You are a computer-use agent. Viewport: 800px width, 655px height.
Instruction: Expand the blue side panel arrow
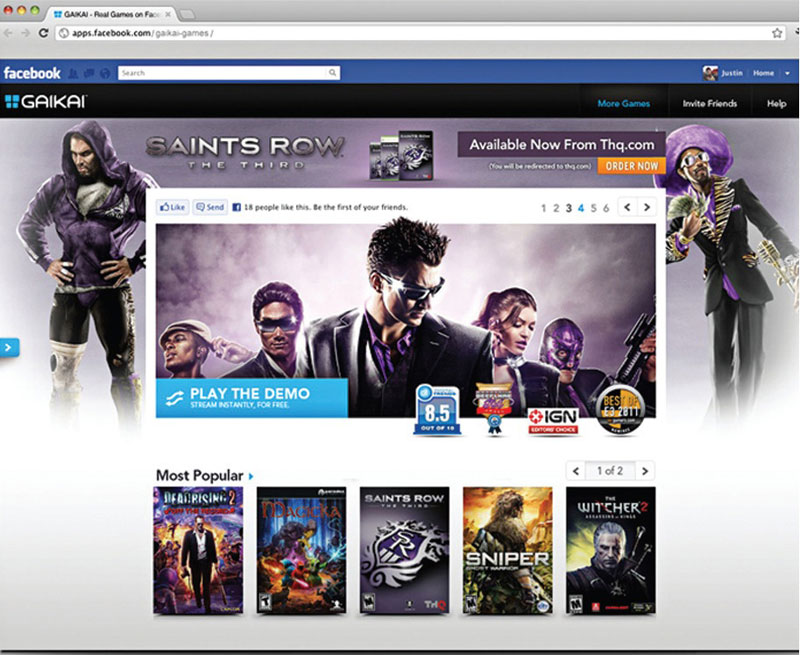pyautogui.click(x=9, y=347)
